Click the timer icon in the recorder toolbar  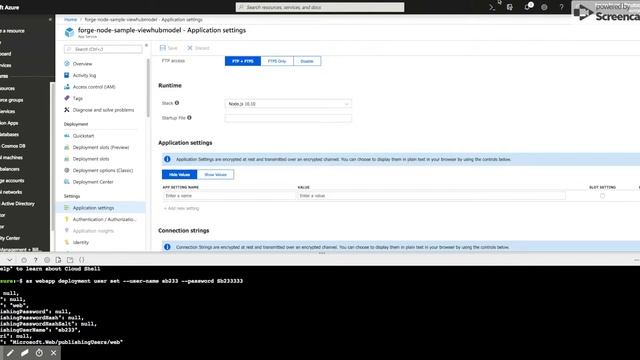coord(39,353)
